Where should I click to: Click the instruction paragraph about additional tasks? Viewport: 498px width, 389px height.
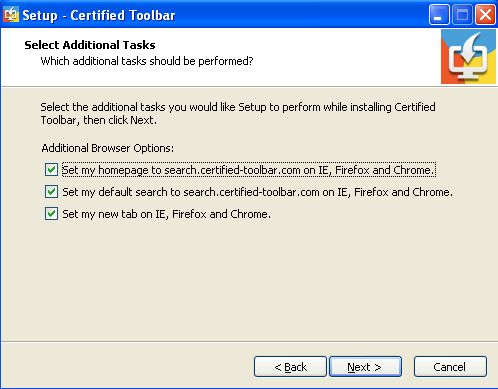(238, 113)
